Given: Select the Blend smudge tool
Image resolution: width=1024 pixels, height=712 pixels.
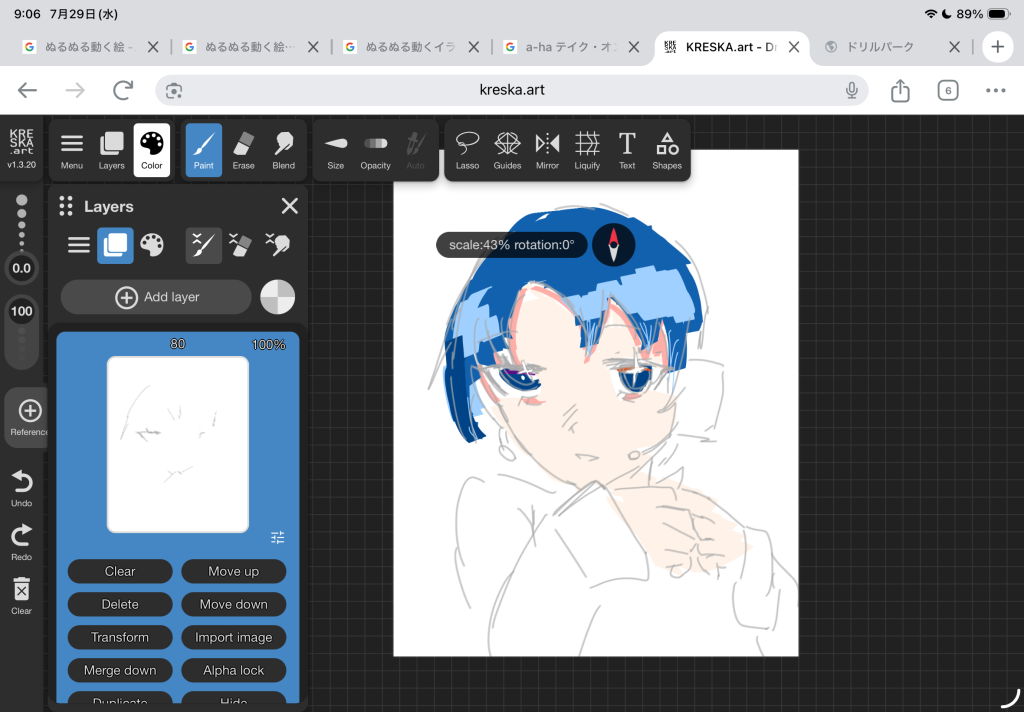Looking at the screenshot, I should (x=283, y=150).
